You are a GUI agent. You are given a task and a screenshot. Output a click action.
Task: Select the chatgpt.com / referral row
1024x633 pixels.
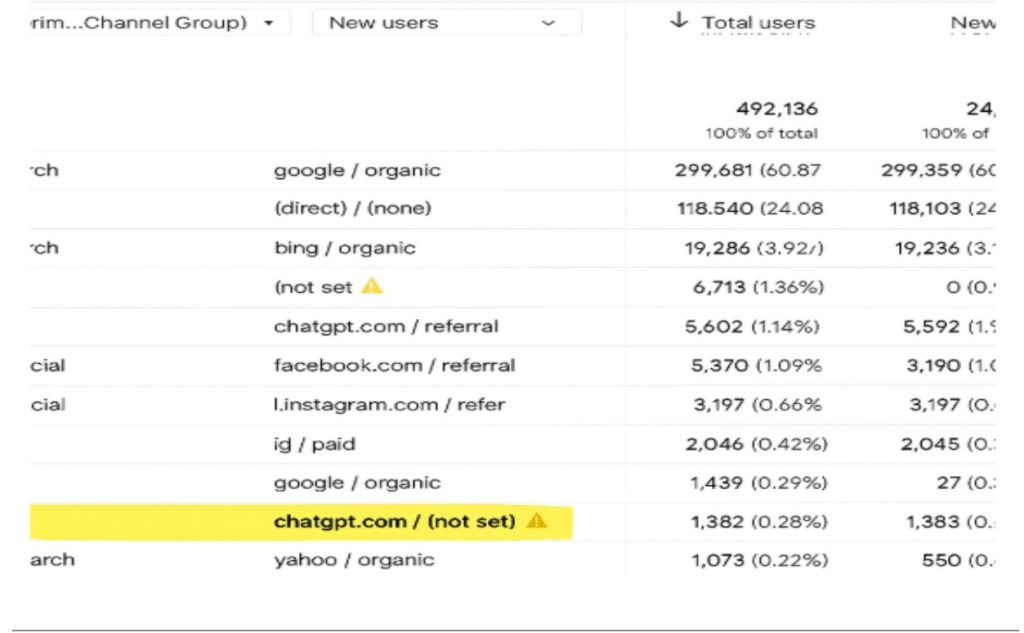pyautogui.click(x=385, y=326)
